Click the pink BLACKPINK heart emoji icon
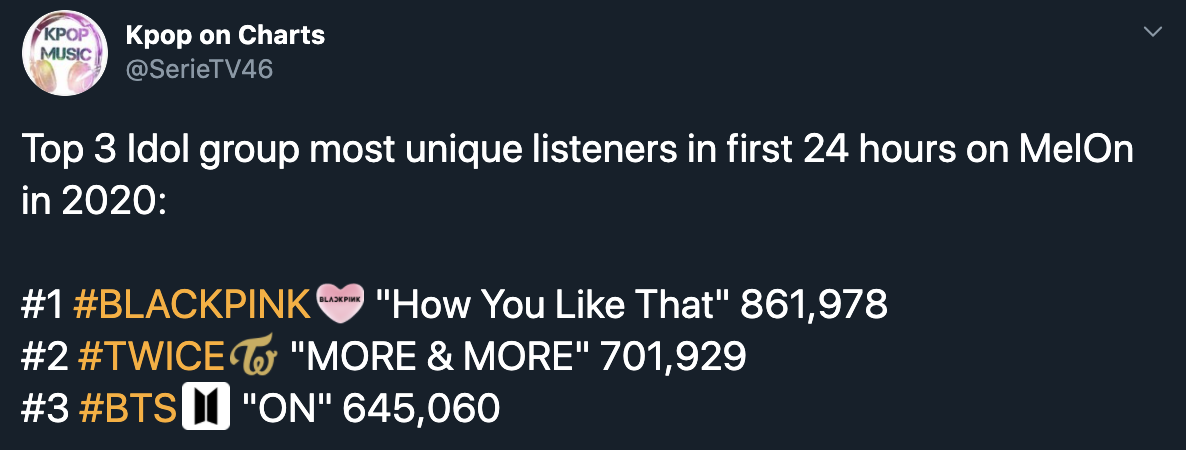 (339, 304)
